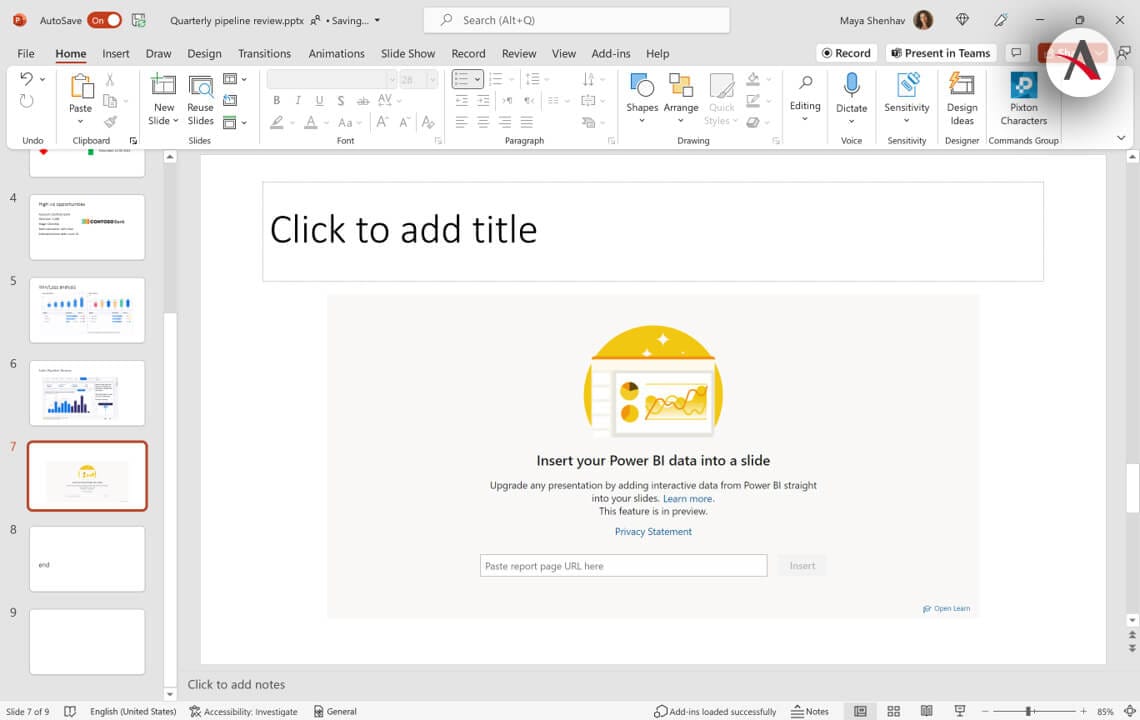This screenshot has width=1140, height=720.
Task: Open Design Ideas designer
Action: (x=962, y=98)
